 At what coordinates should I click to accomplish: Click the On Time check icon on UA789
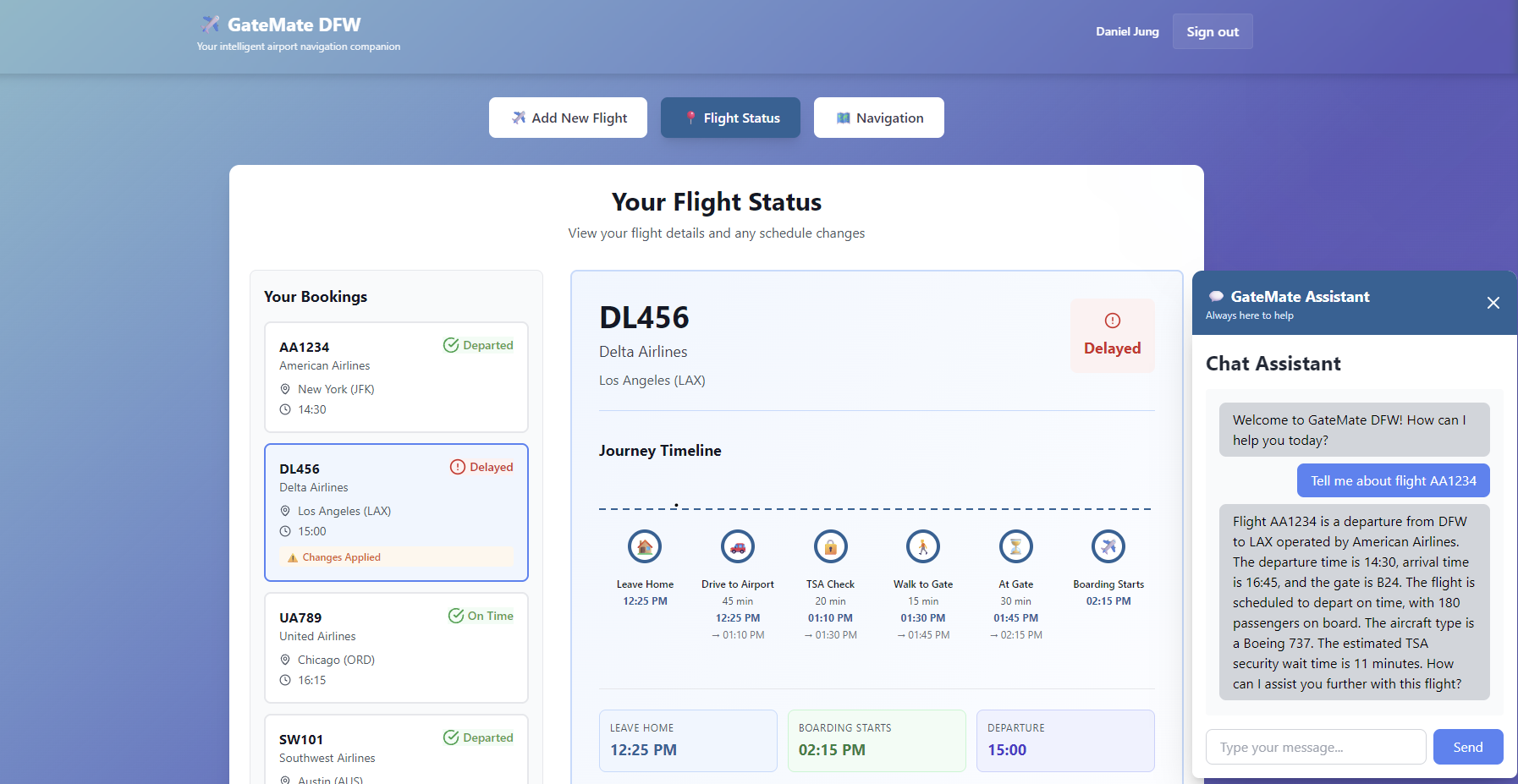(456, 616)
